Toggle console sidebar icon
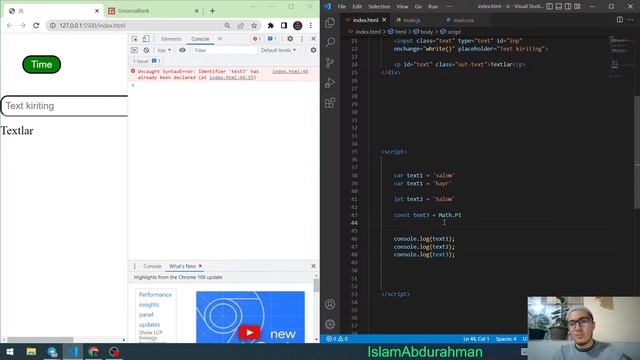The height and width of the screenshot is (360, 640). 134,50
